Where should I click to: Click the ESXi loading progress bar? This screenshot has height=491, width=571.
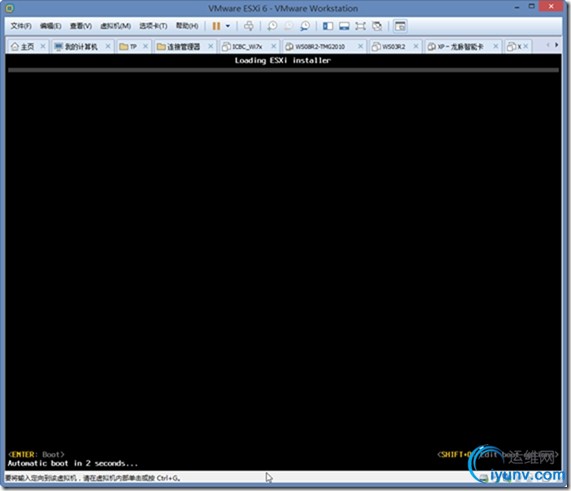tap(283, 70)
